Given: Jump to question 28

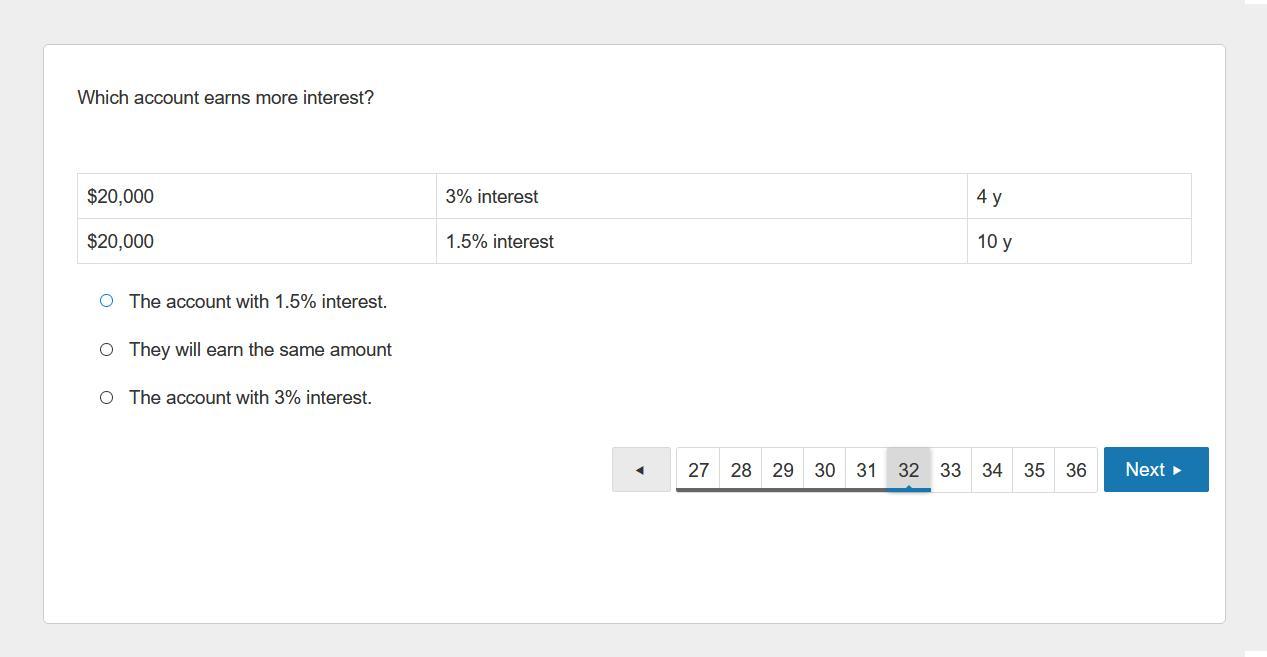Looking at the screenshot, I should [x=740, y=469].
